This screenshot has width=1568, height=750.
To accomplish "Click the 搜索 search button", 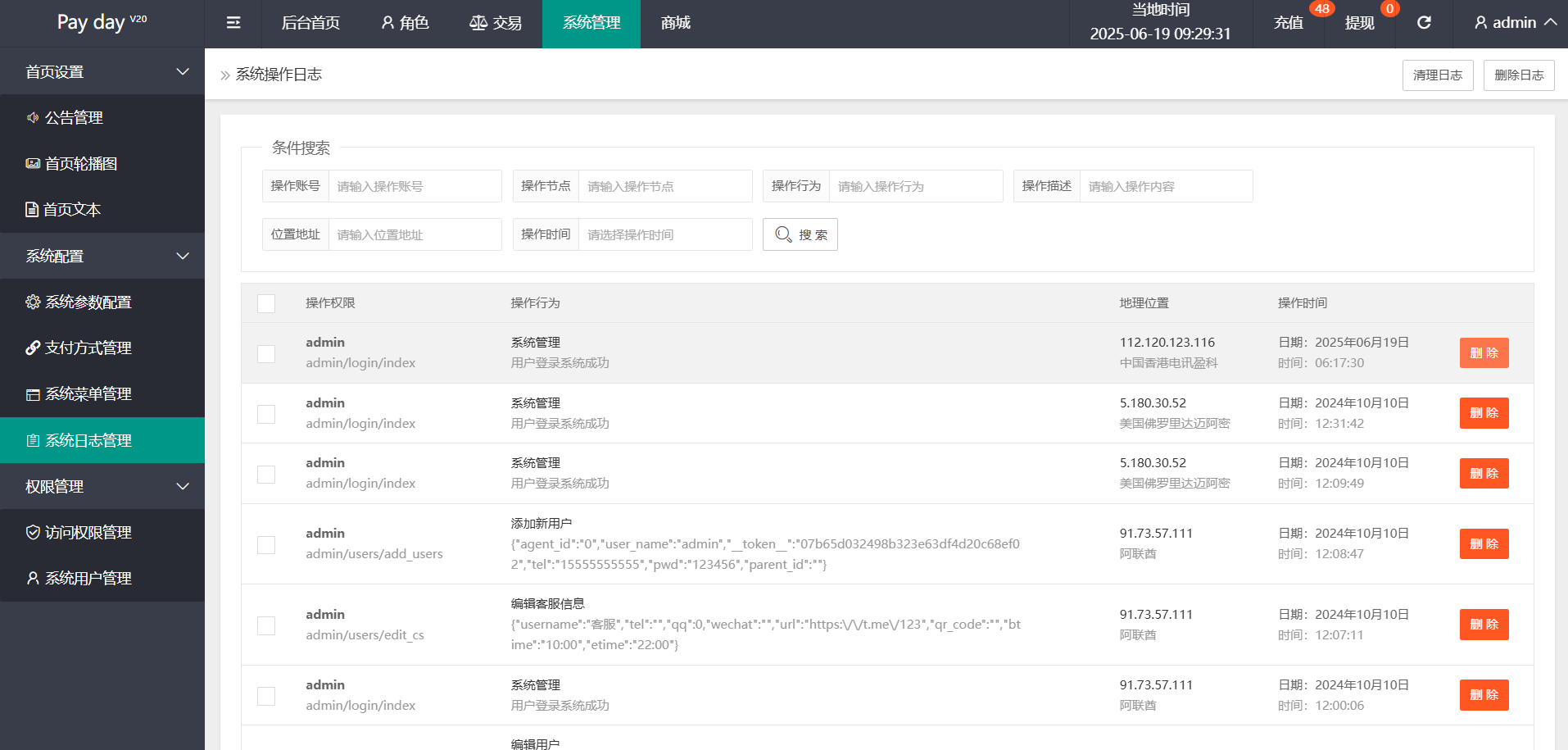I will [x=800, y=234].
